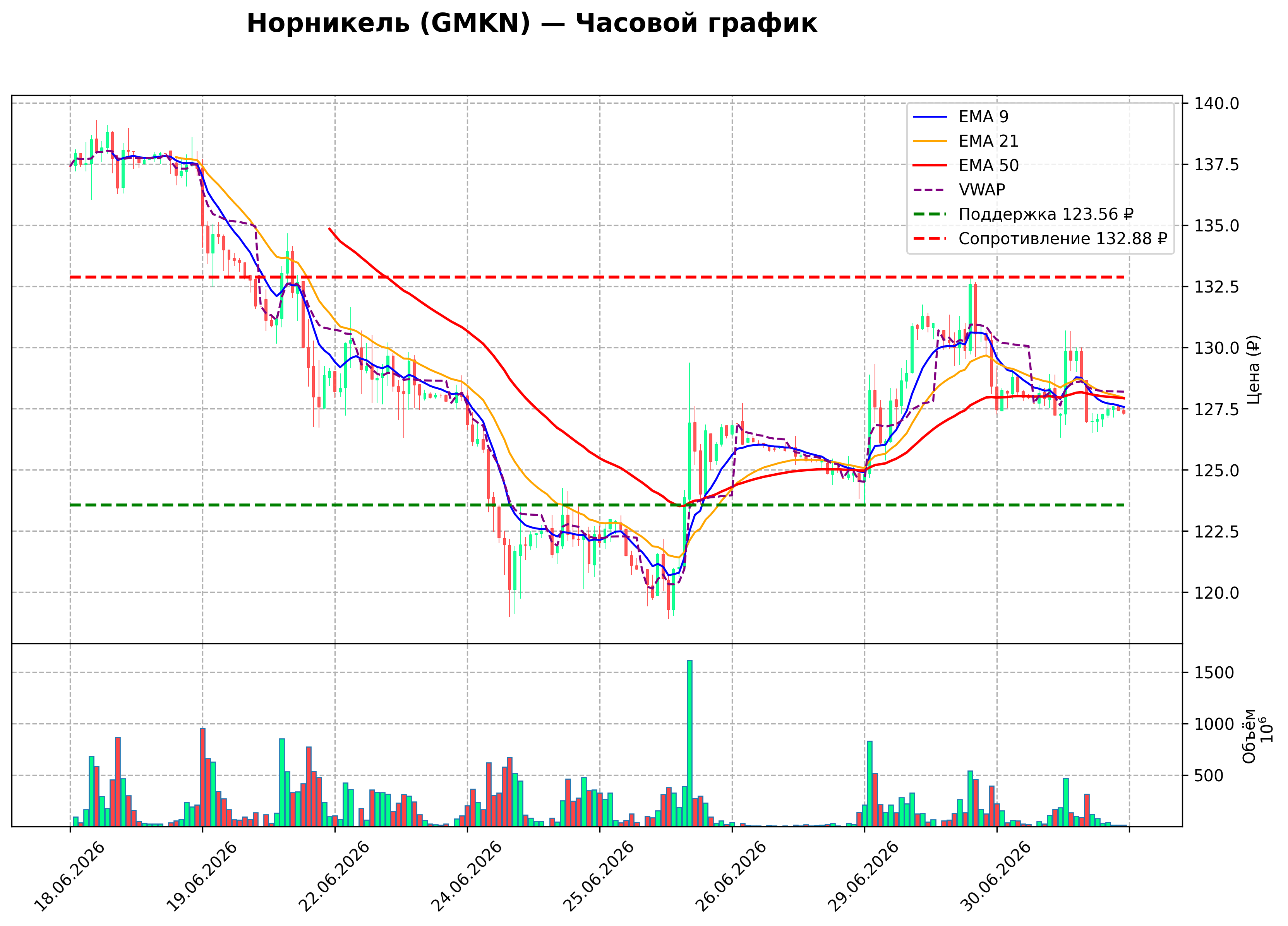
Task: Click the 132.5 price axis label
Action: 1216,287
